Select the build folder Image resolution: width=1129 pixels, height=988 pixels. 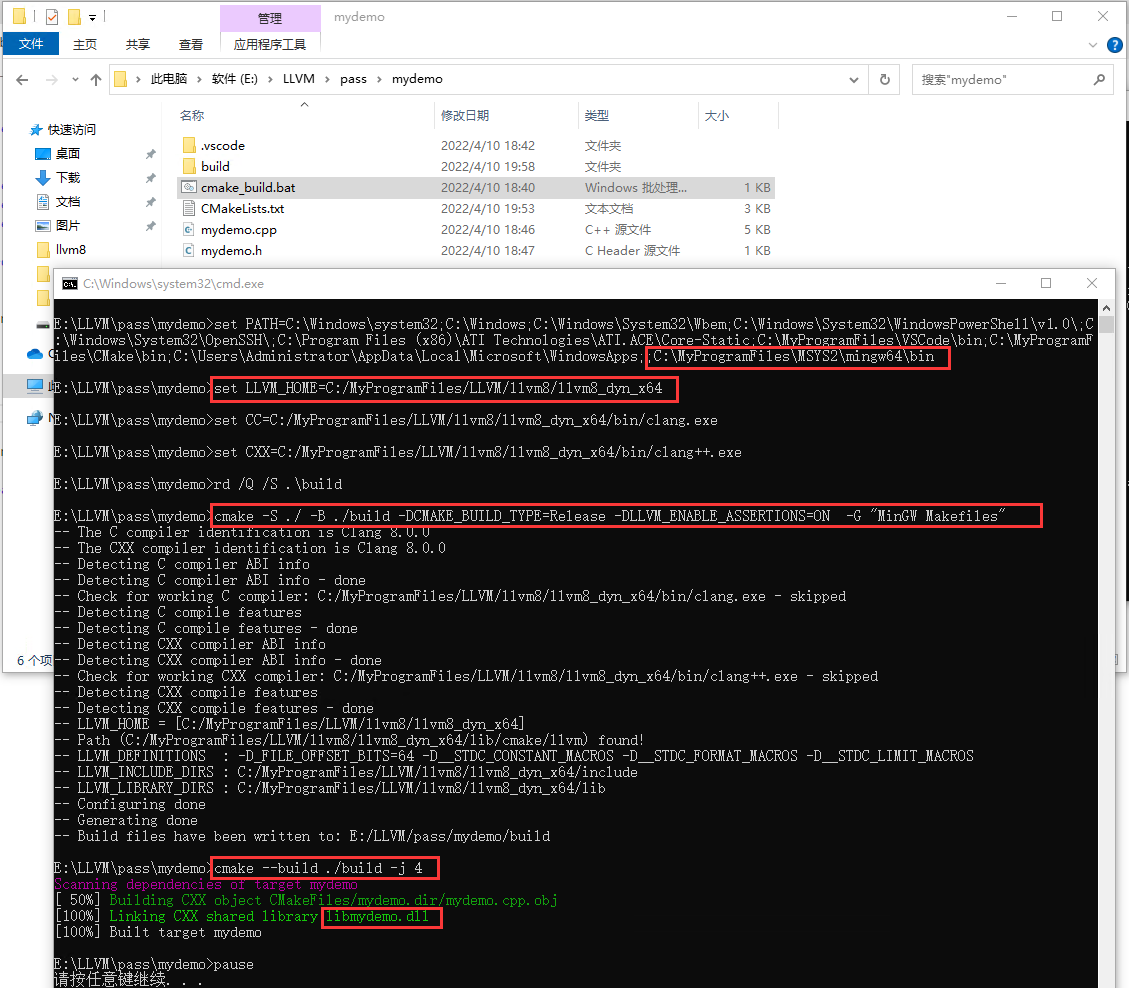215,166
